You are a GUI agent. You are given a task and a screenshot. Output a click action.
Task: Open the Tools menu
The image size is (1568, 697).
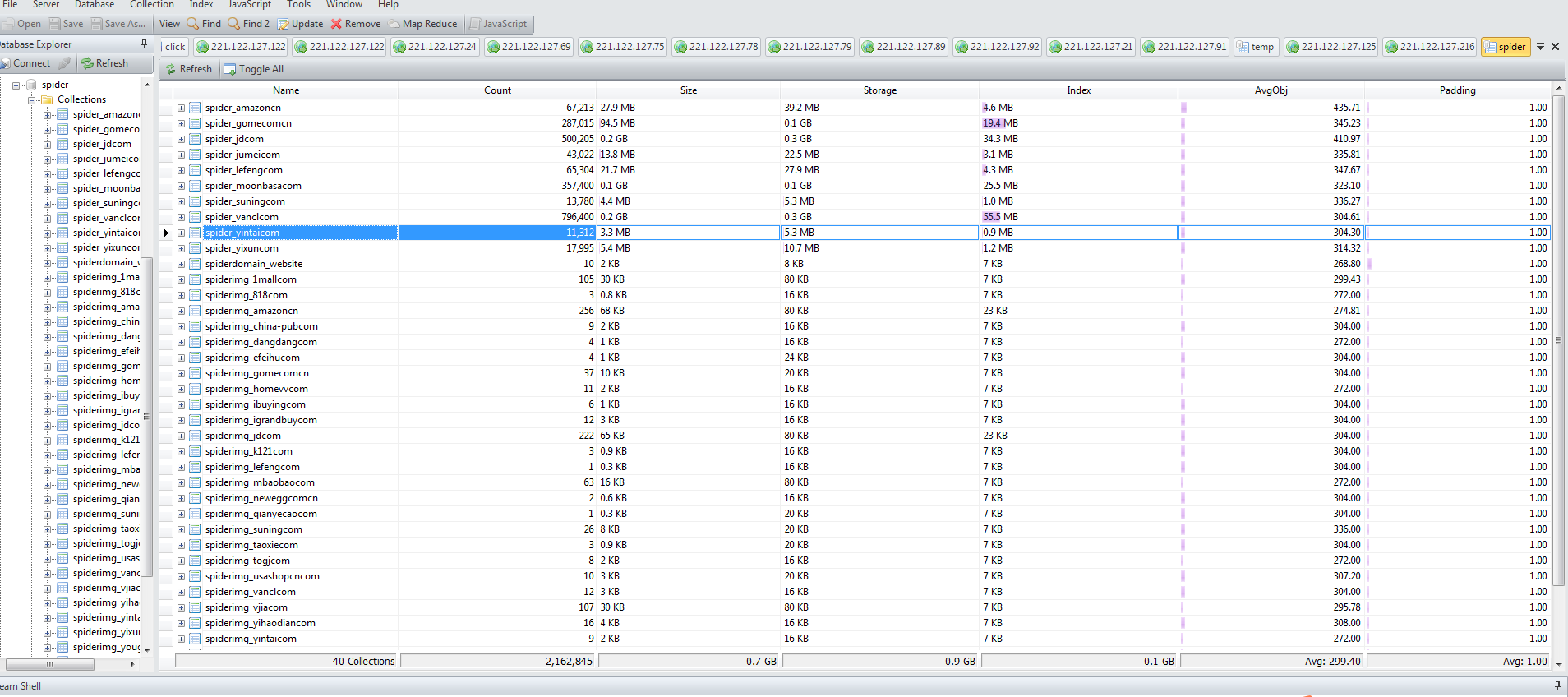298,4
